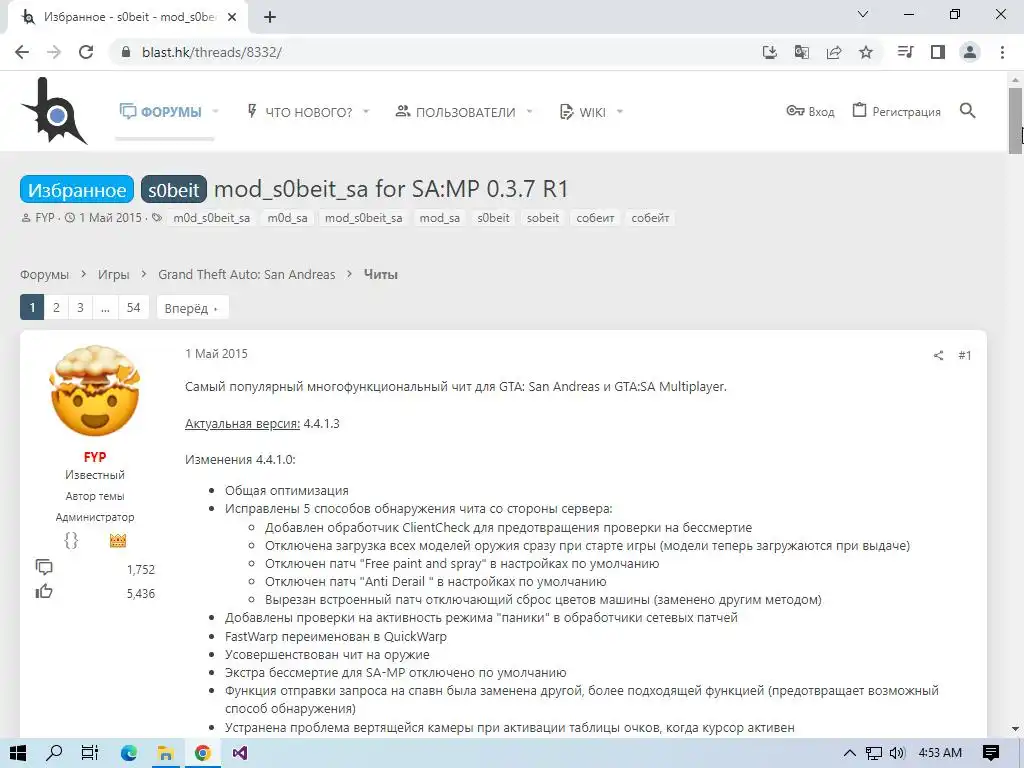Open tag собейт
The width and height of the screenshot is (1024, 768).
[x=650, y=218]
